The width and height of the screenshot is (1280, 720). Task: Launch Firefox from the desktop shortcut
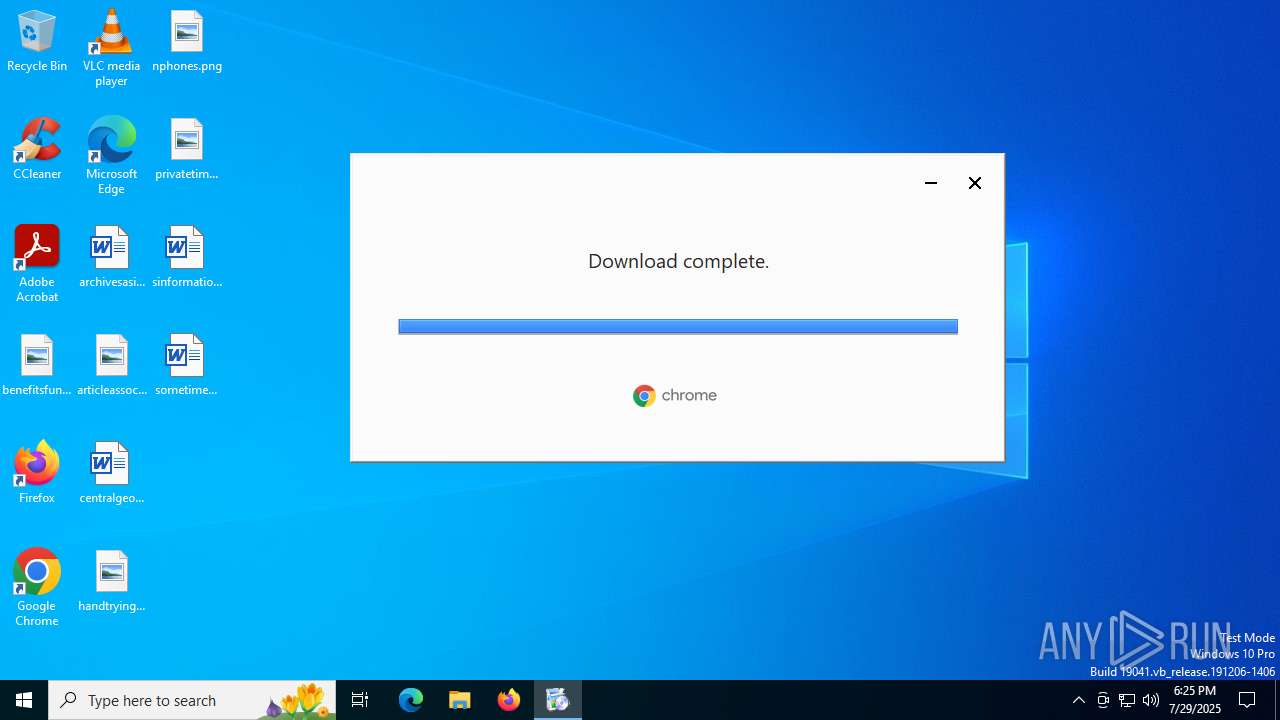click(37, 472)
